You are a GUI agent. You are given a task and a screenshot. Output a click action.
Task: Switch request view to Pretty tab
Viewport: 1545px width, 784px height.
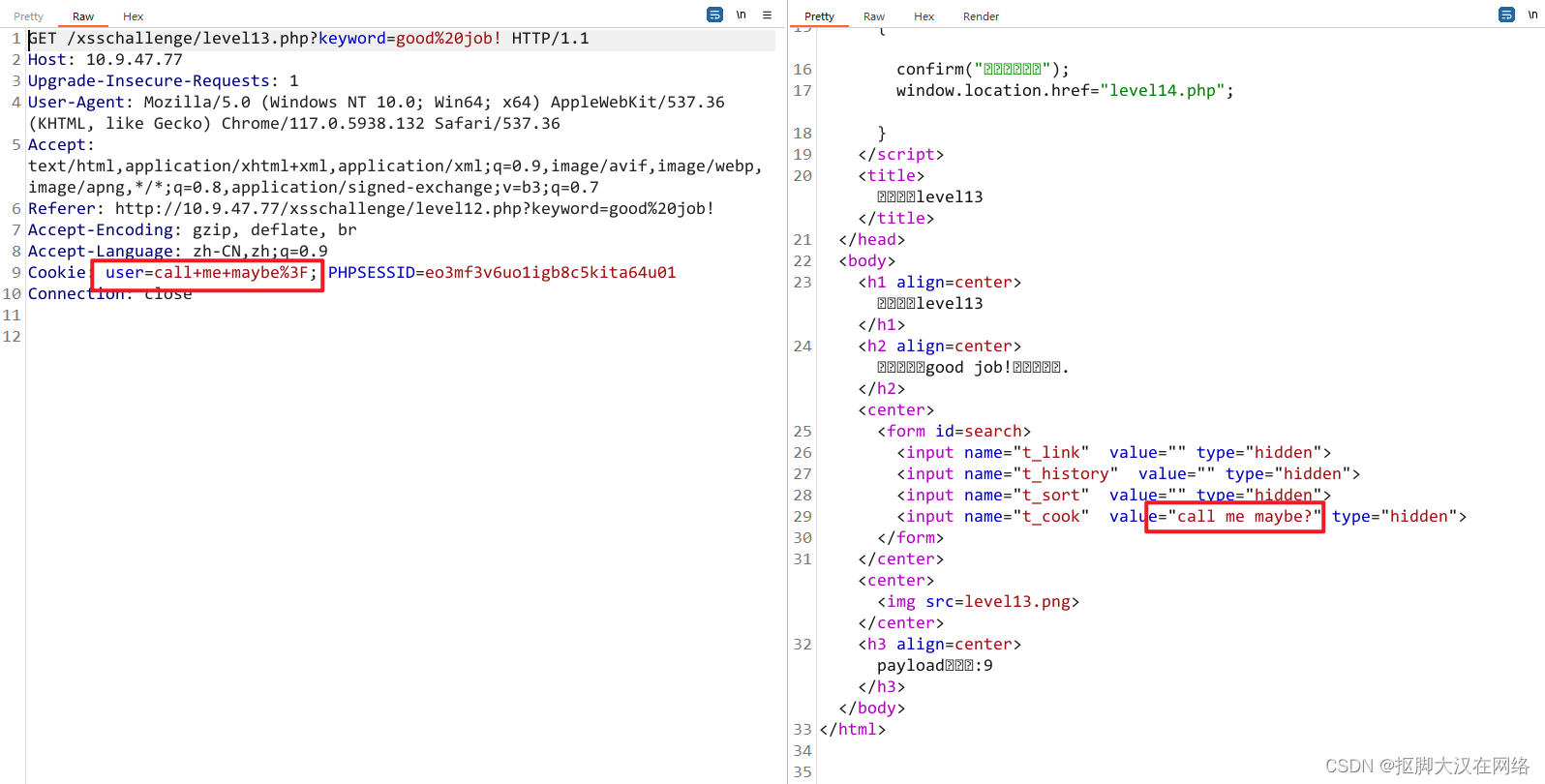pyautogui.click(x=28, y=16)
